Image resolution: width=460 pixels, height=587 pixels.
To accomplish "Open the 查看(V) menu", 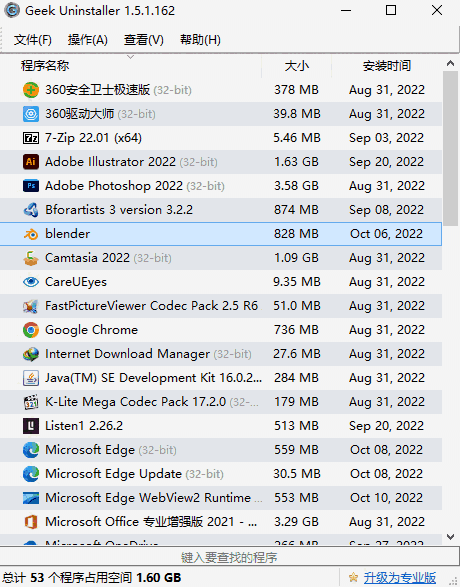I will (144, 40).
